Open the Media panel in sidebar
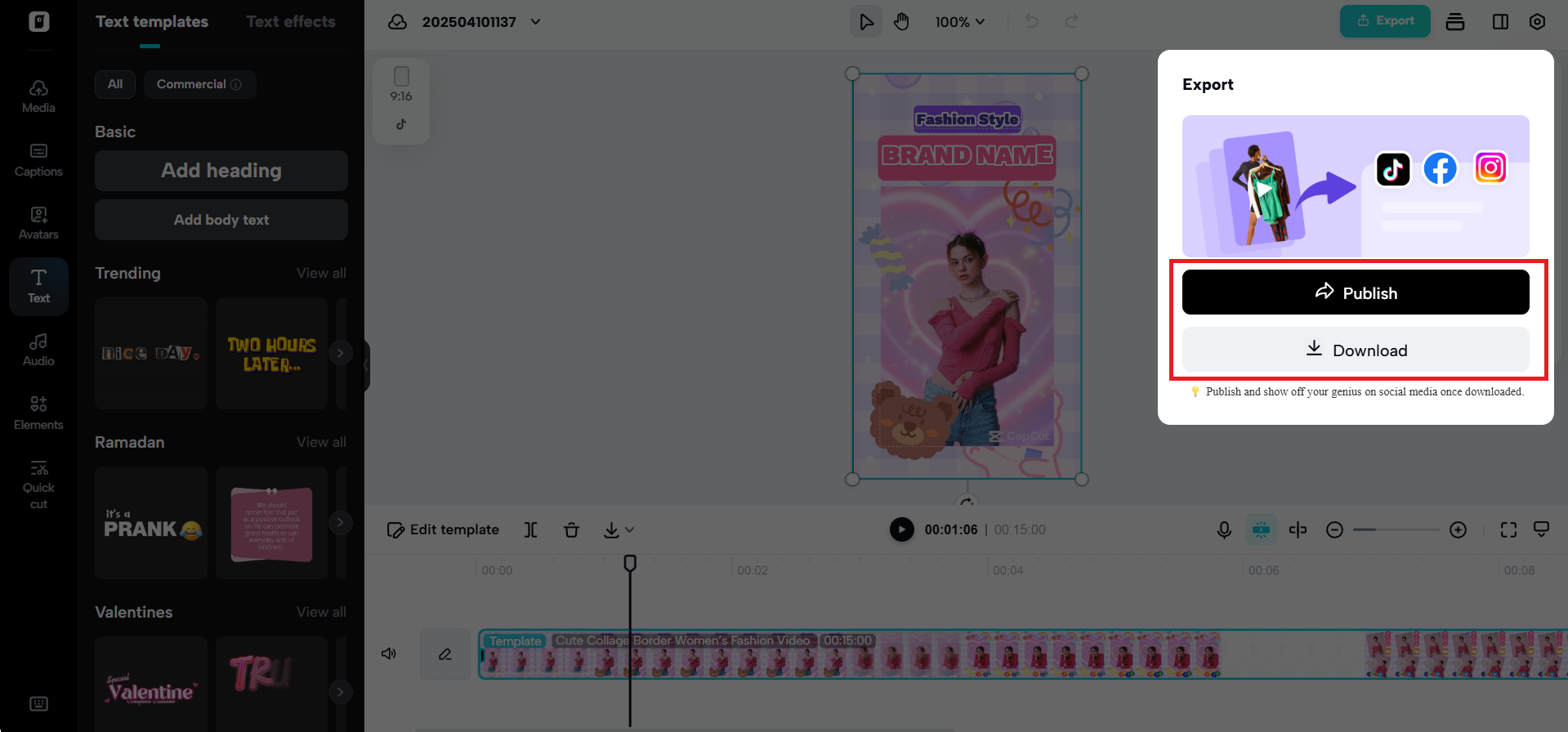Screen dimensions: 1568x732 pyautogui.click(x=38, y=96)
